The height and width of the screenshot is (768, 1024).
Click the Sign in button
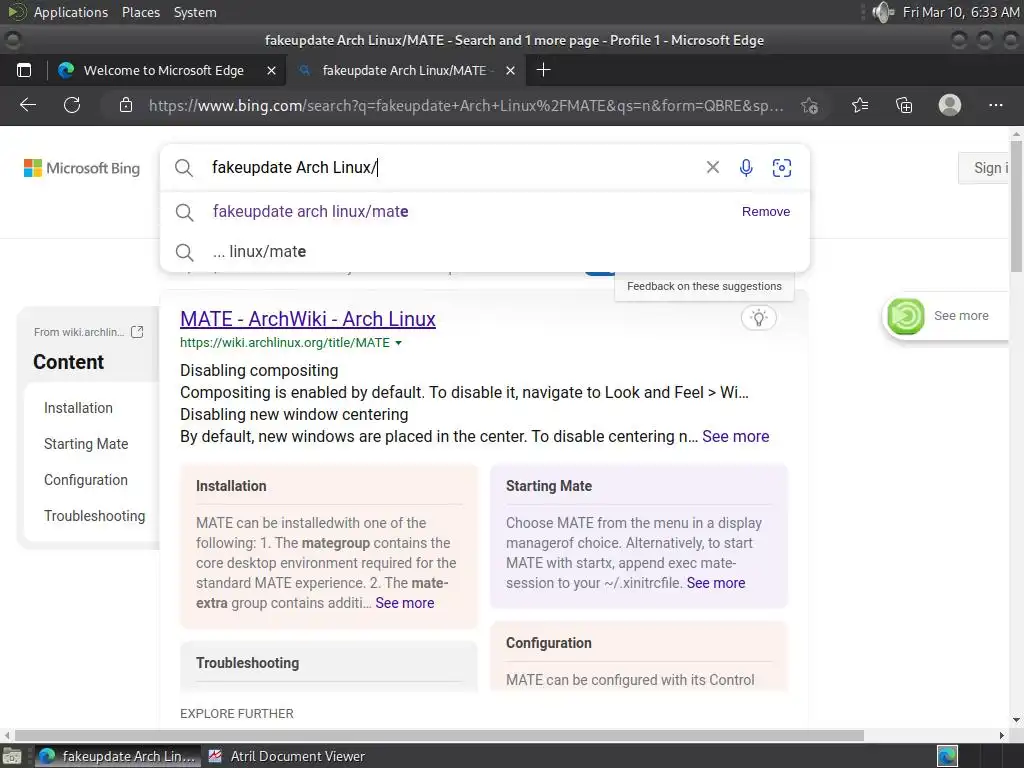click(x=986, y=168)
